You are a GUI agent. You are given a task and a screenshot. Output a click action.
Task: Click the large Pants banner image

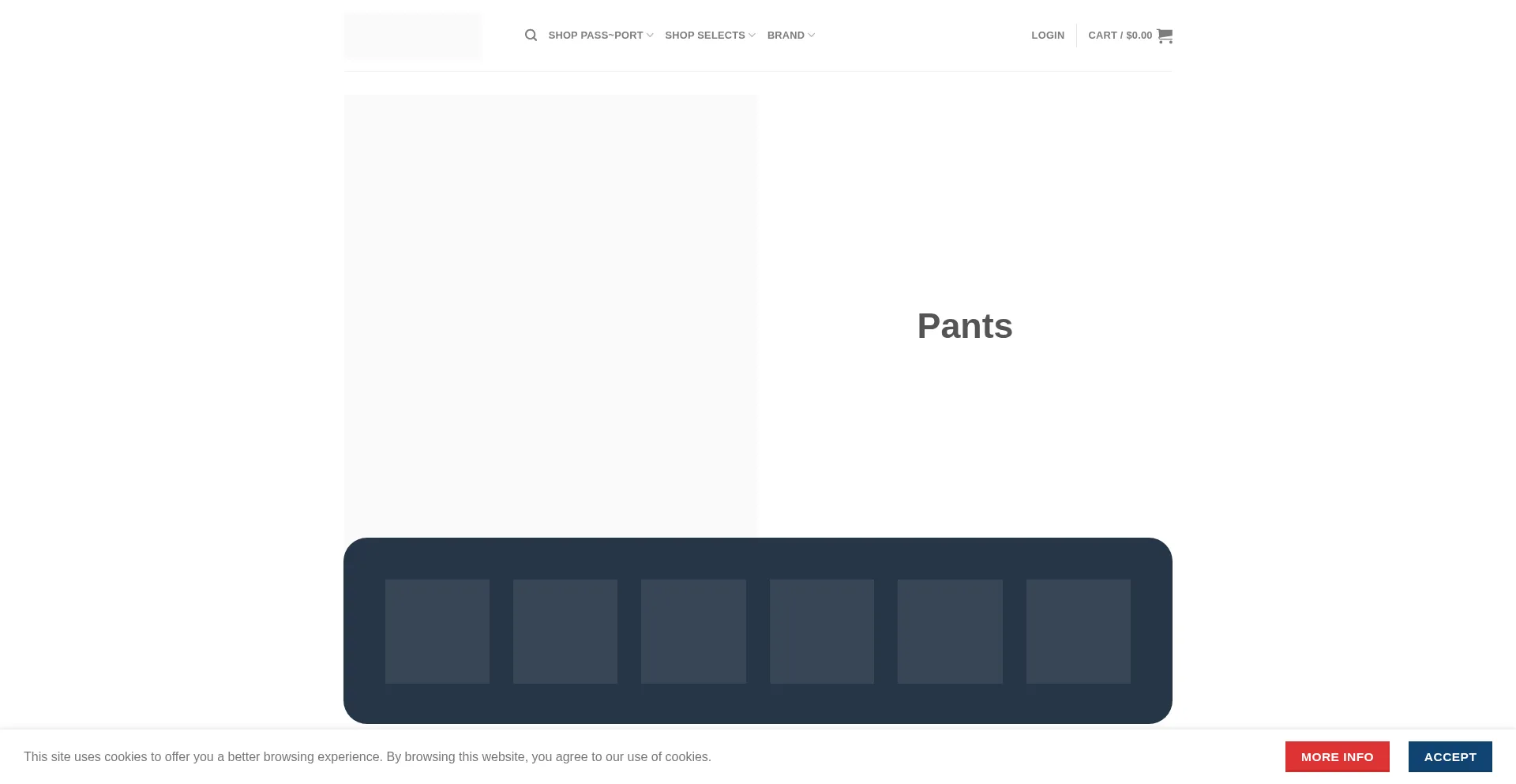tap(550, 316)
